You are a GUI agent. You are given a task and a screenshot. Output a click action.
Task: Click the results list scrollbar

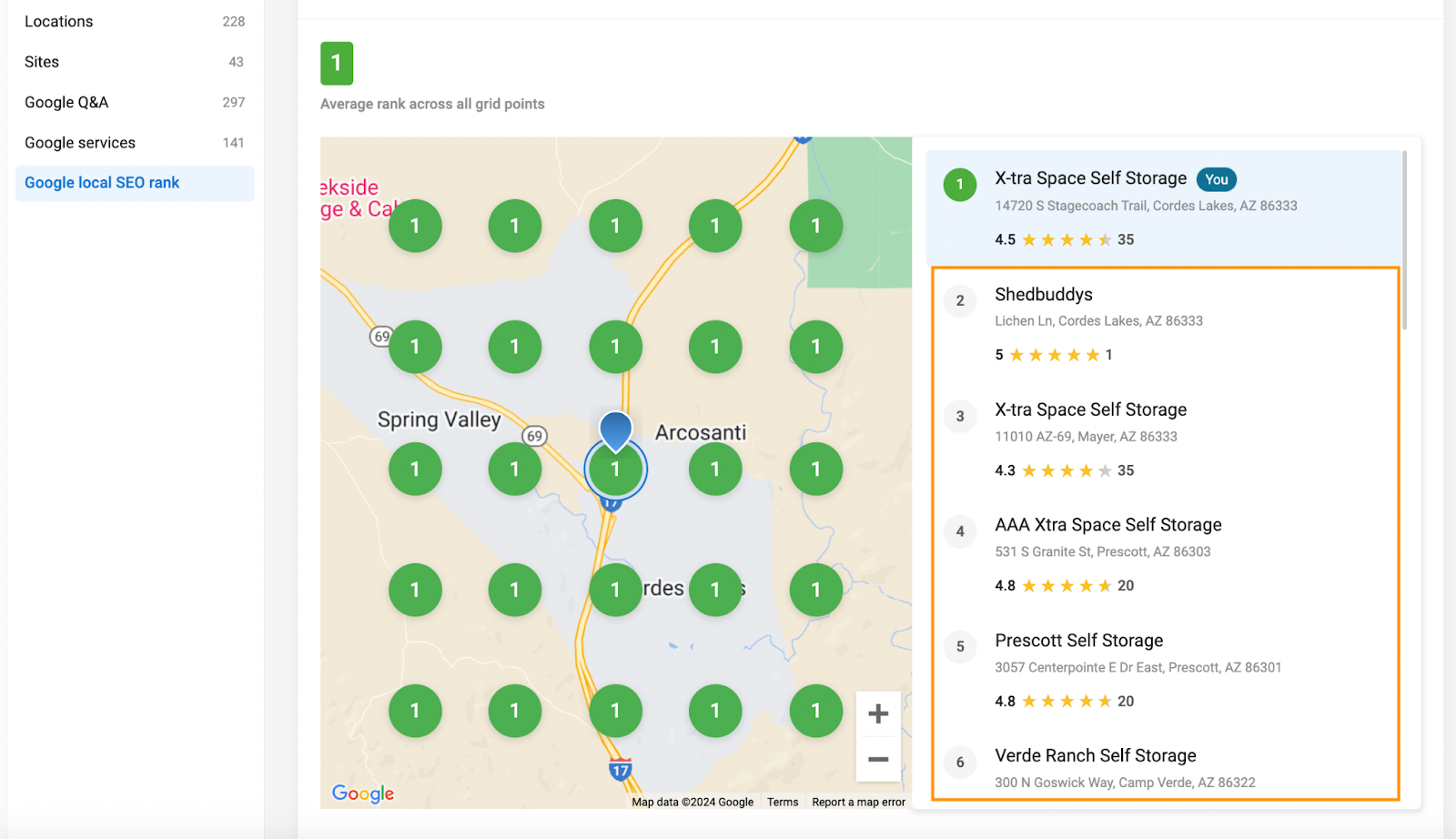pyautogui.click(x=1405, y=240)
